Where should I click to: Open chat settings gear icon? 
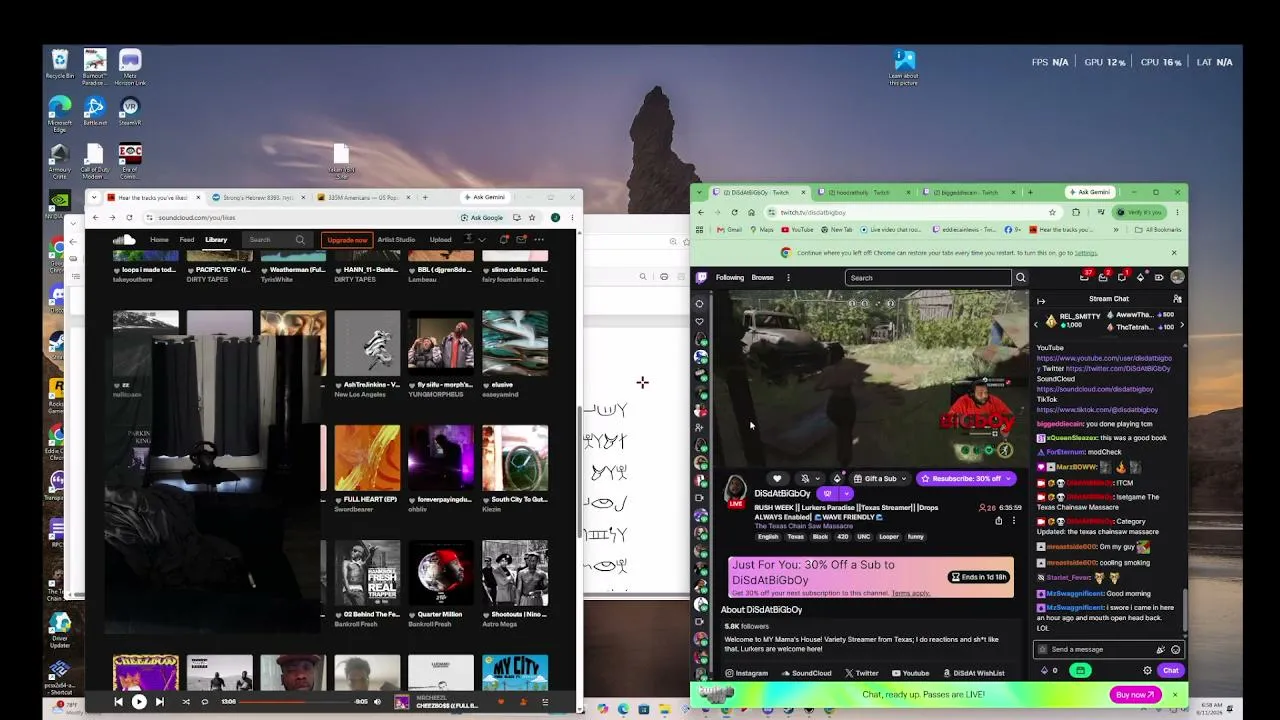pyautogui.click(x=1147, y=670)
